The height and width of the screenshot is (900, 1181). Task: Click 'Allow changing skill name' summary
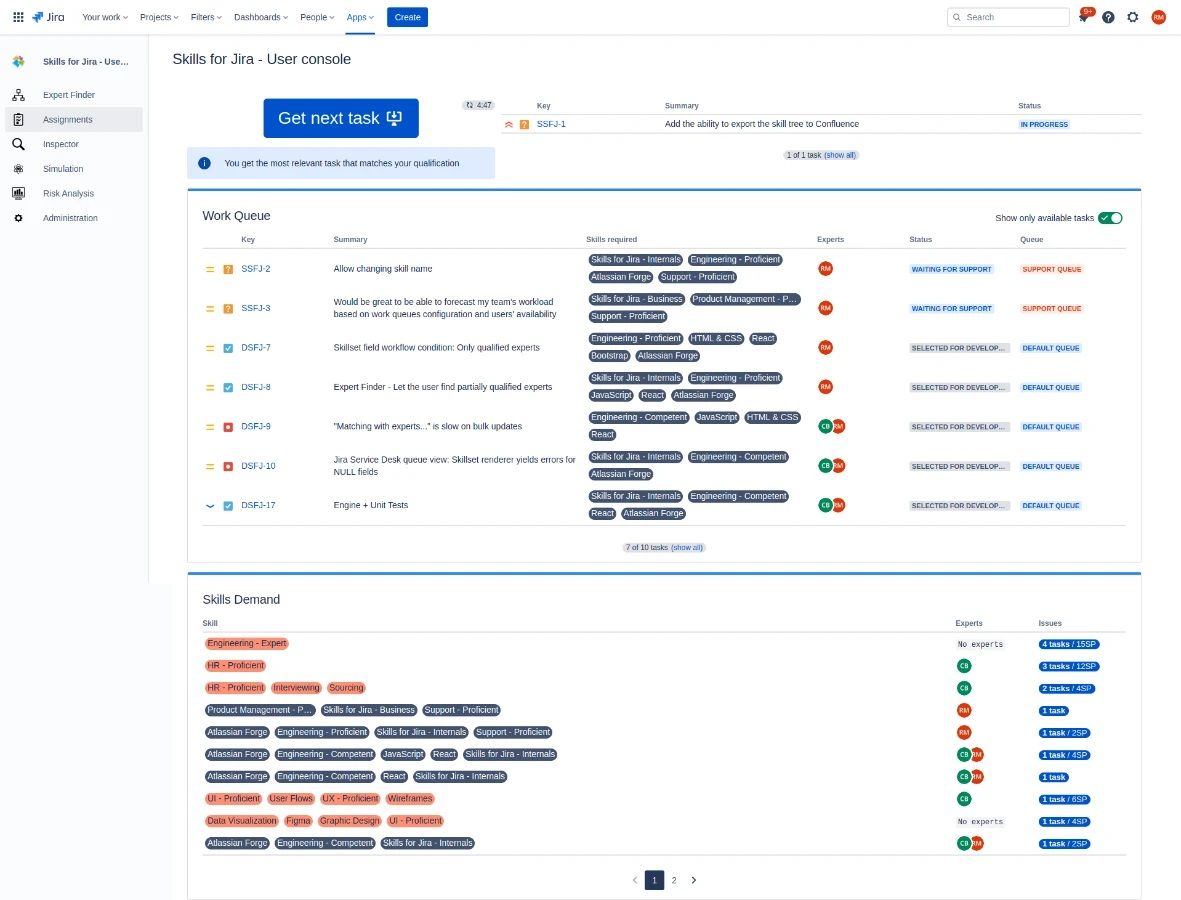[x=383, y=269]
